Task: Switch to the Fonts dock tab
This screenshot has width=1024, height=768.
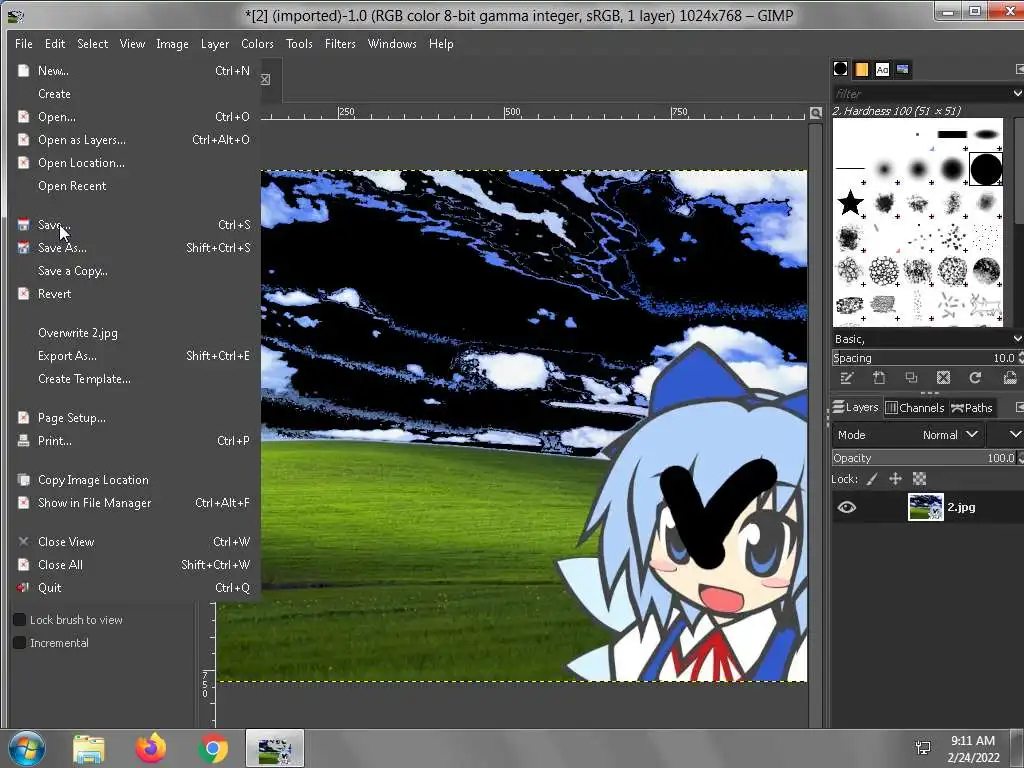Action: click(882, 69)
